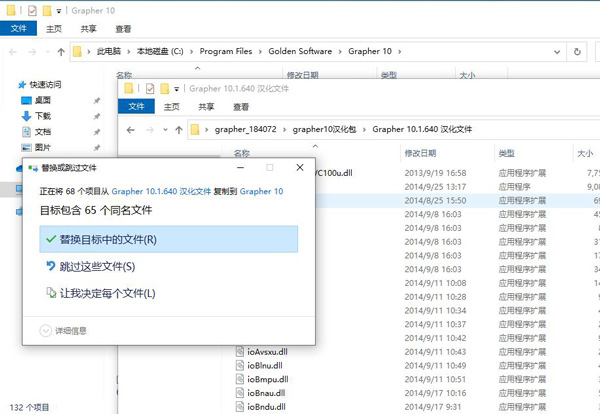Select file ioBmpu.dll
600x414 pixels.
[x=267, y=379]
